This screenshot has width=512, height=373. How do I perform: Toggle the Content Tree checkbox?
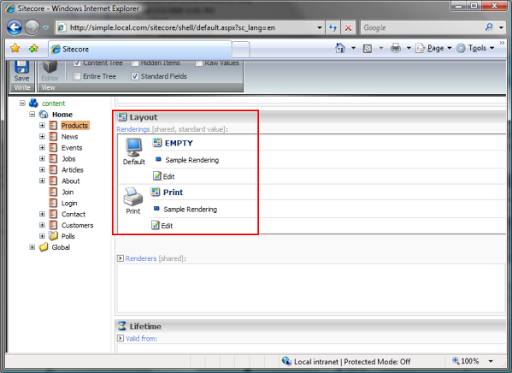click(x=77, y=63)
